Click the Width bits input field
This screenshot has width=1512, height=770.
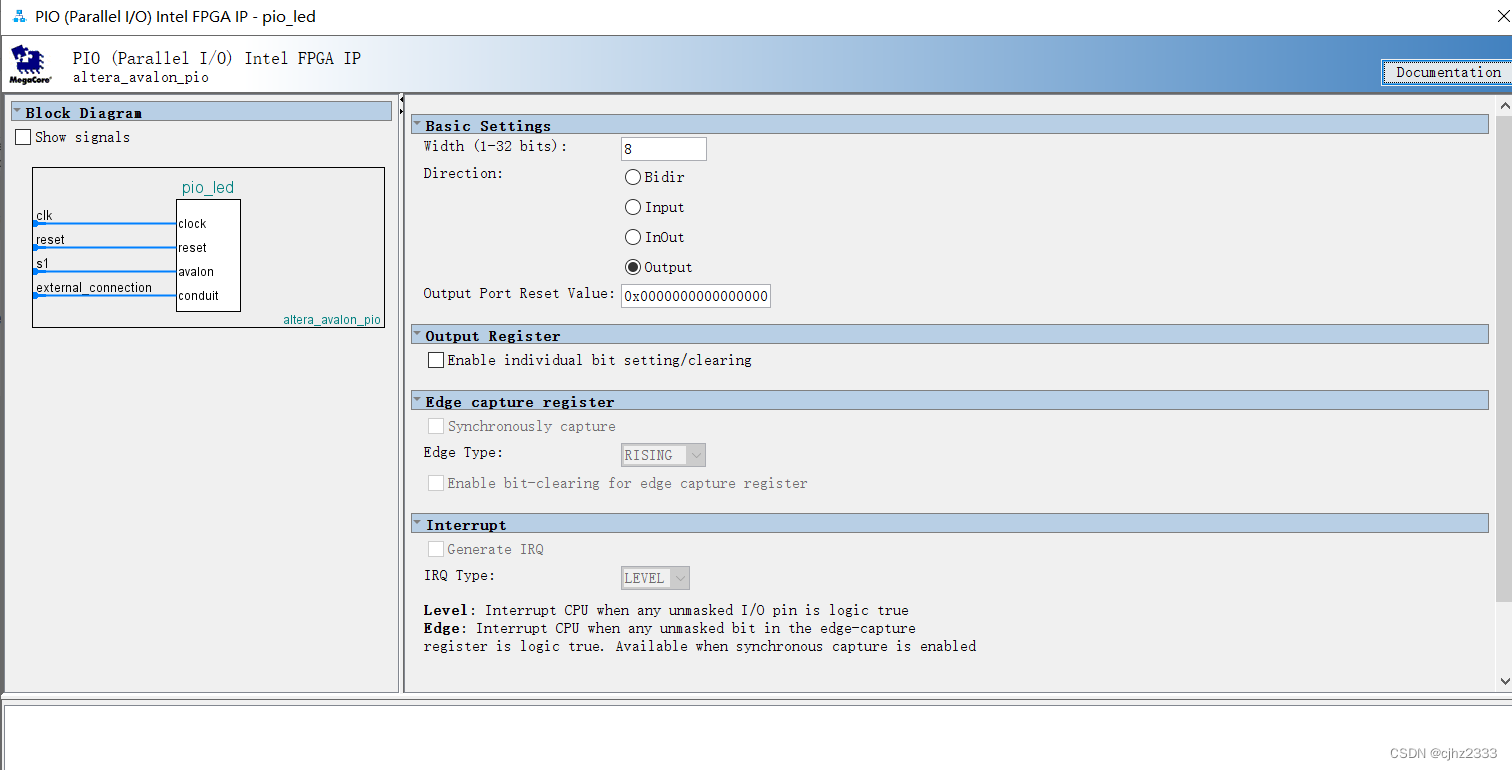(x=664, y=149)
